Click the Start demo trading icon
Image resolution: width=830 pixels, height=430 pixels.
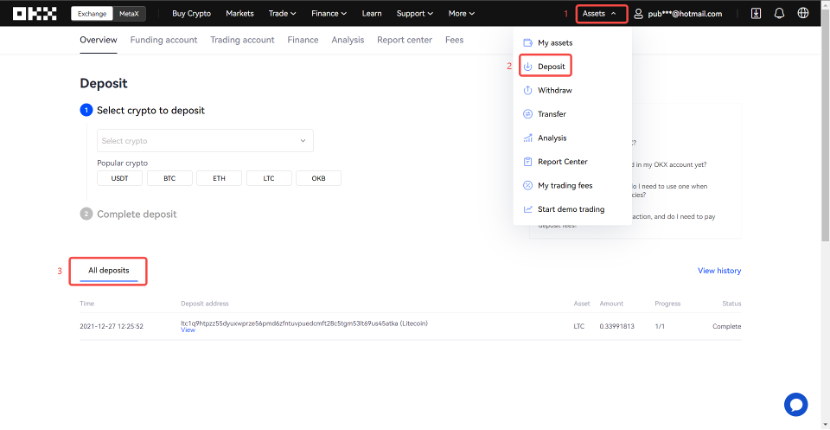pyautogui.click(x=527, y=210)
